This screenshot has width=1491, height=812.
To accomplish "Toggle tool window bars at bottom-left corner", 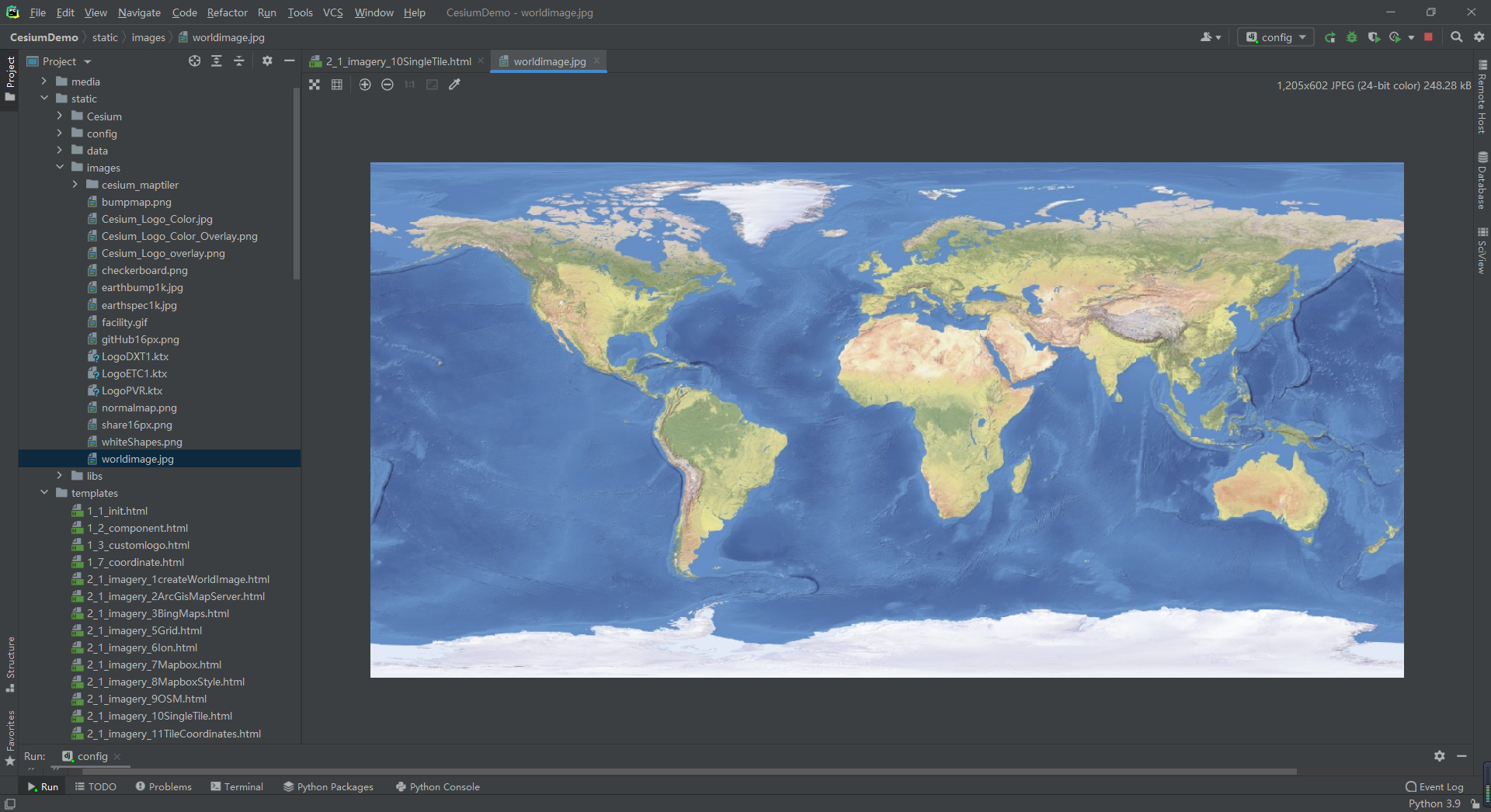I will [10, 804].
